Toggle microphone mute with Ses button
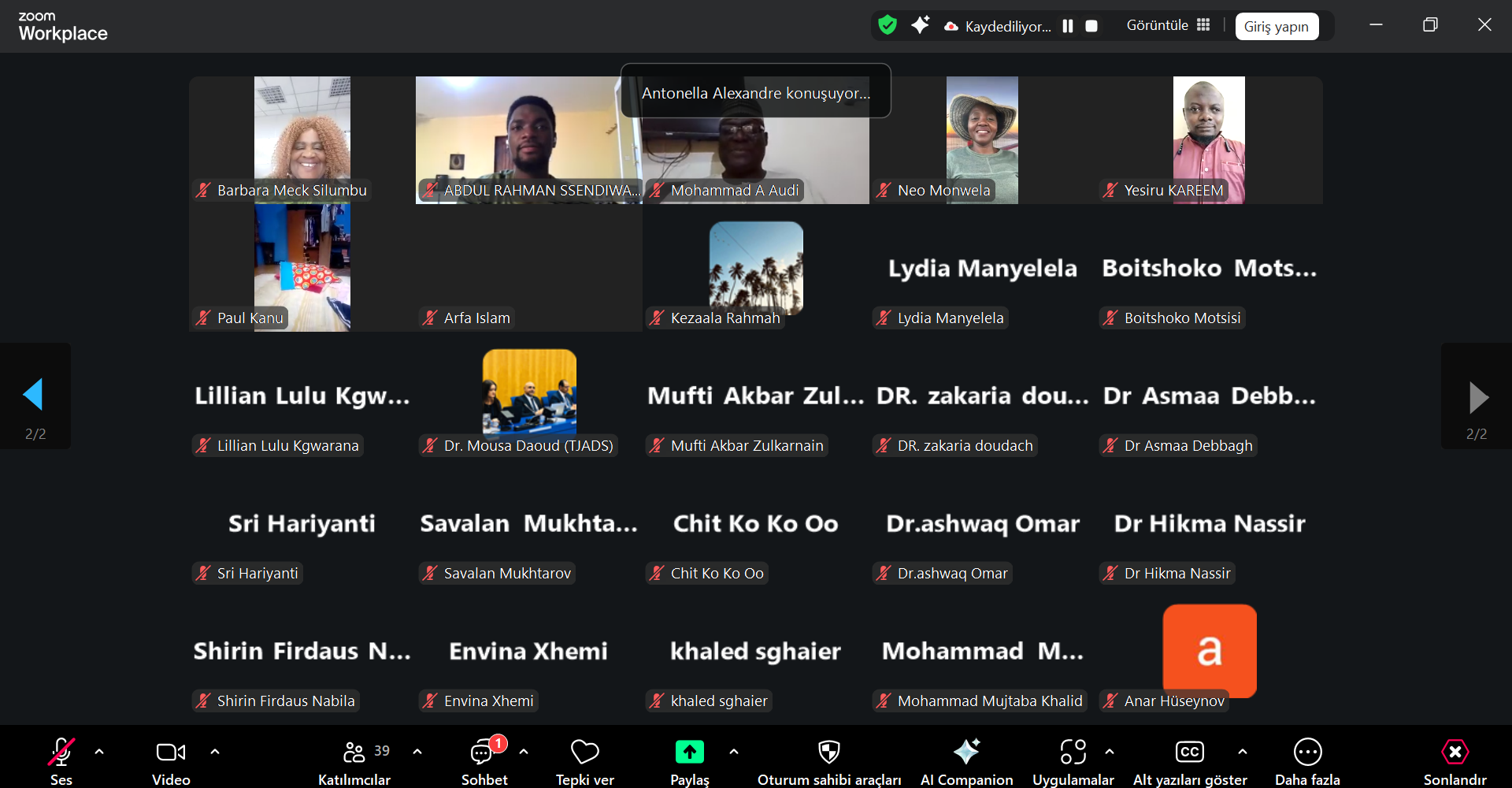This screenshot has width=1512, height=788. coord(61,753)
